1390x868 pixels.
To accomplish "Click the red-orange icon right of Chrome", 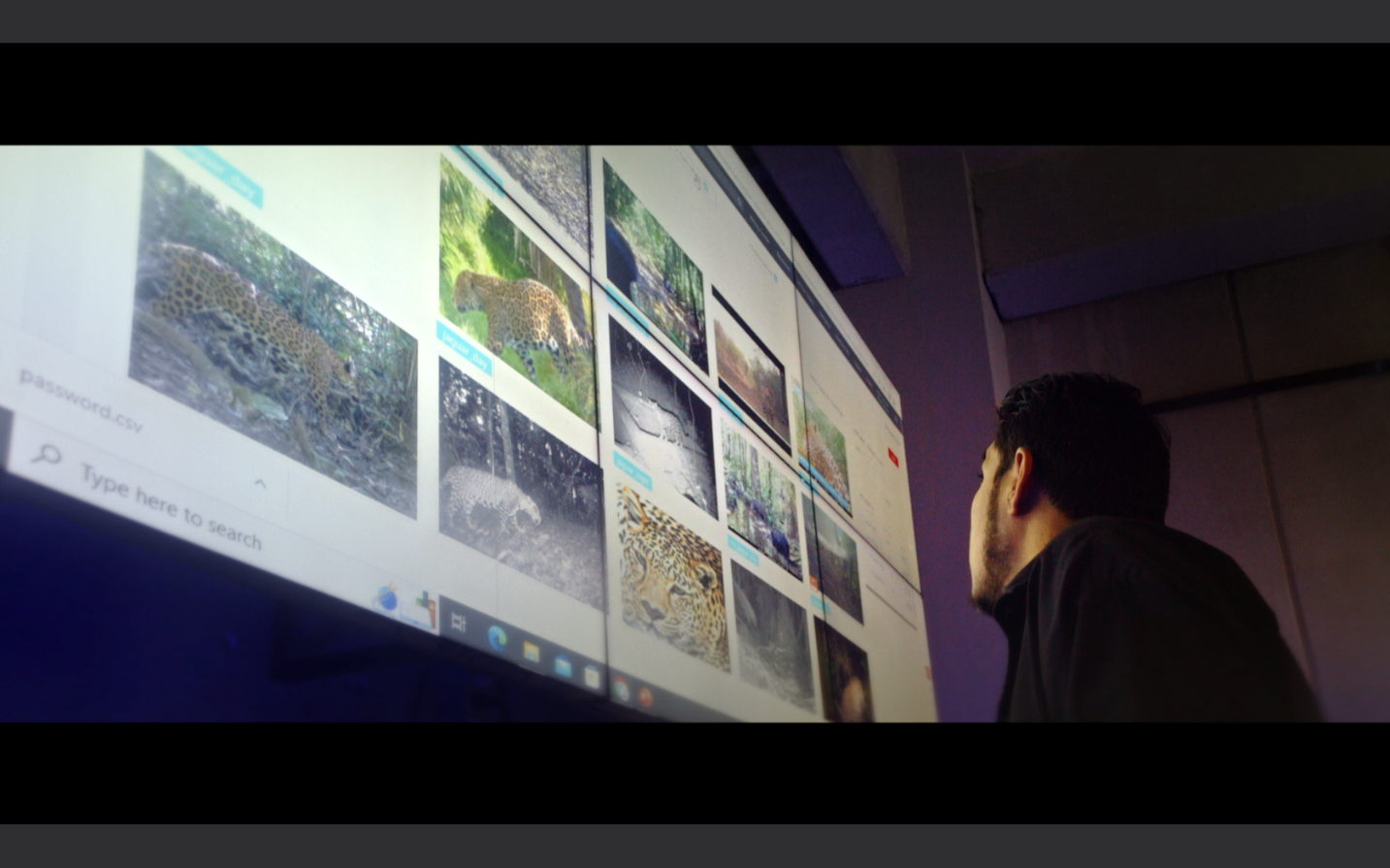I will click(x=646, y=697).
